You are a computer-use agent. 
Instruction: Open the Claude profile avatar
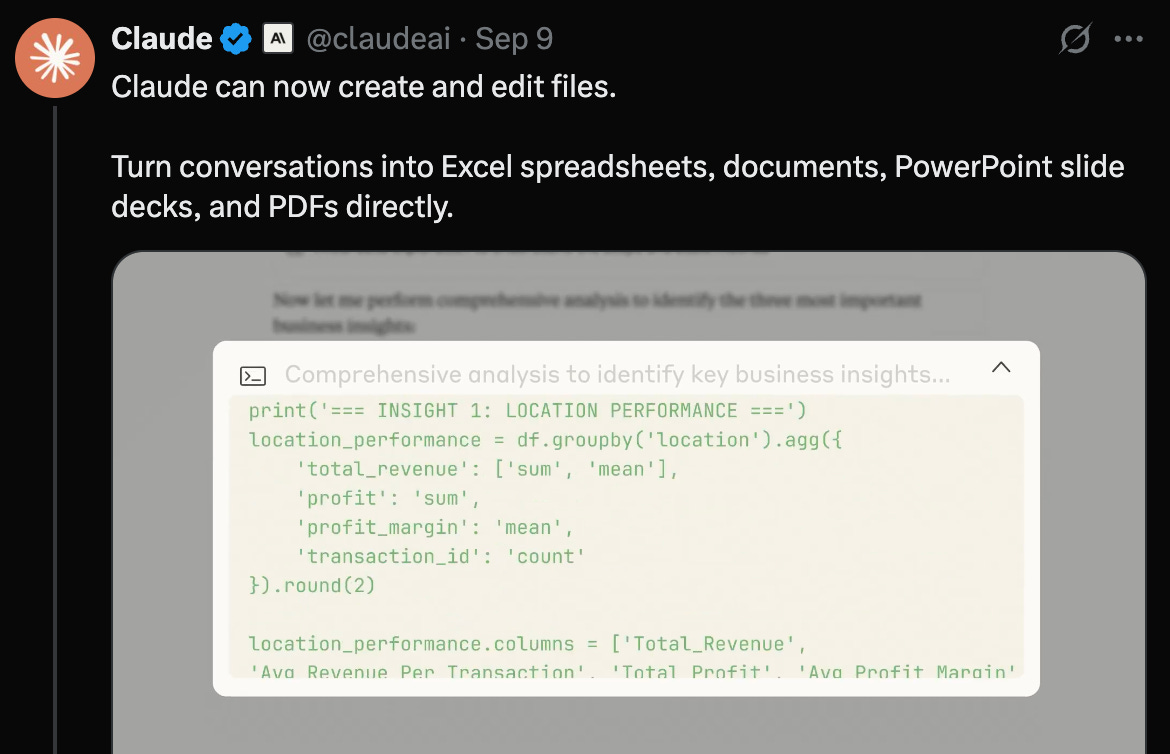(x=54, y=58)
